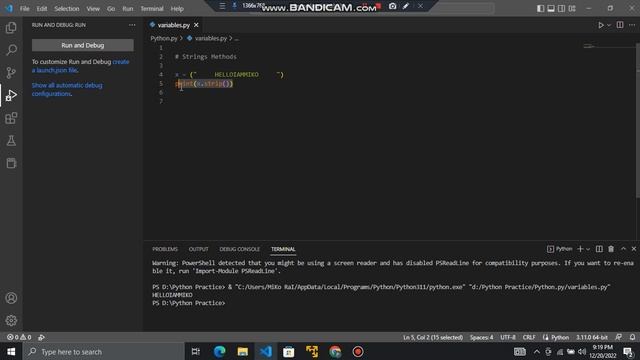
Task: Click the Type here to search box
Action: pyautogui.click(x=104, y=351)
